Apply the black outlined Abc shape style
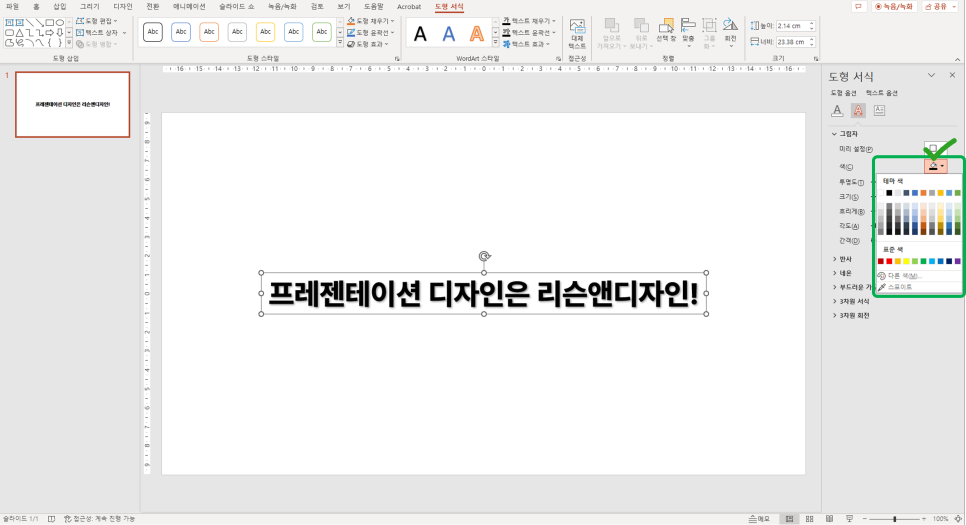 (153, 31)
